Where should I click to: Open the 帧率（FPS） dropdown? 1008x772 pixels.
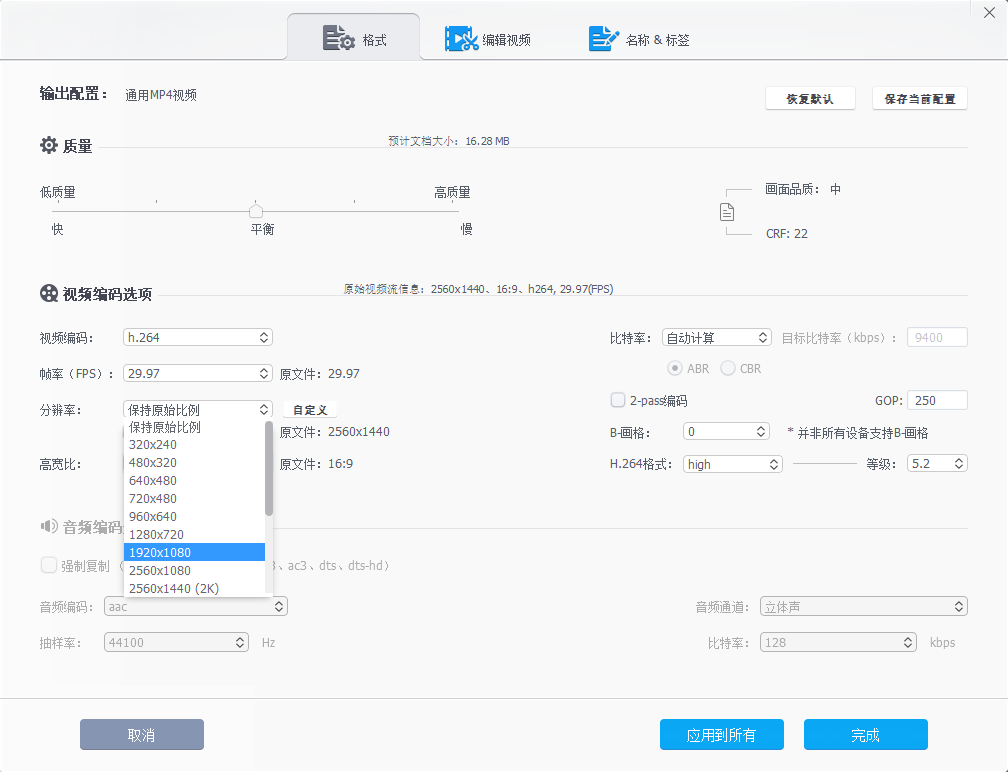coord(197,373)
